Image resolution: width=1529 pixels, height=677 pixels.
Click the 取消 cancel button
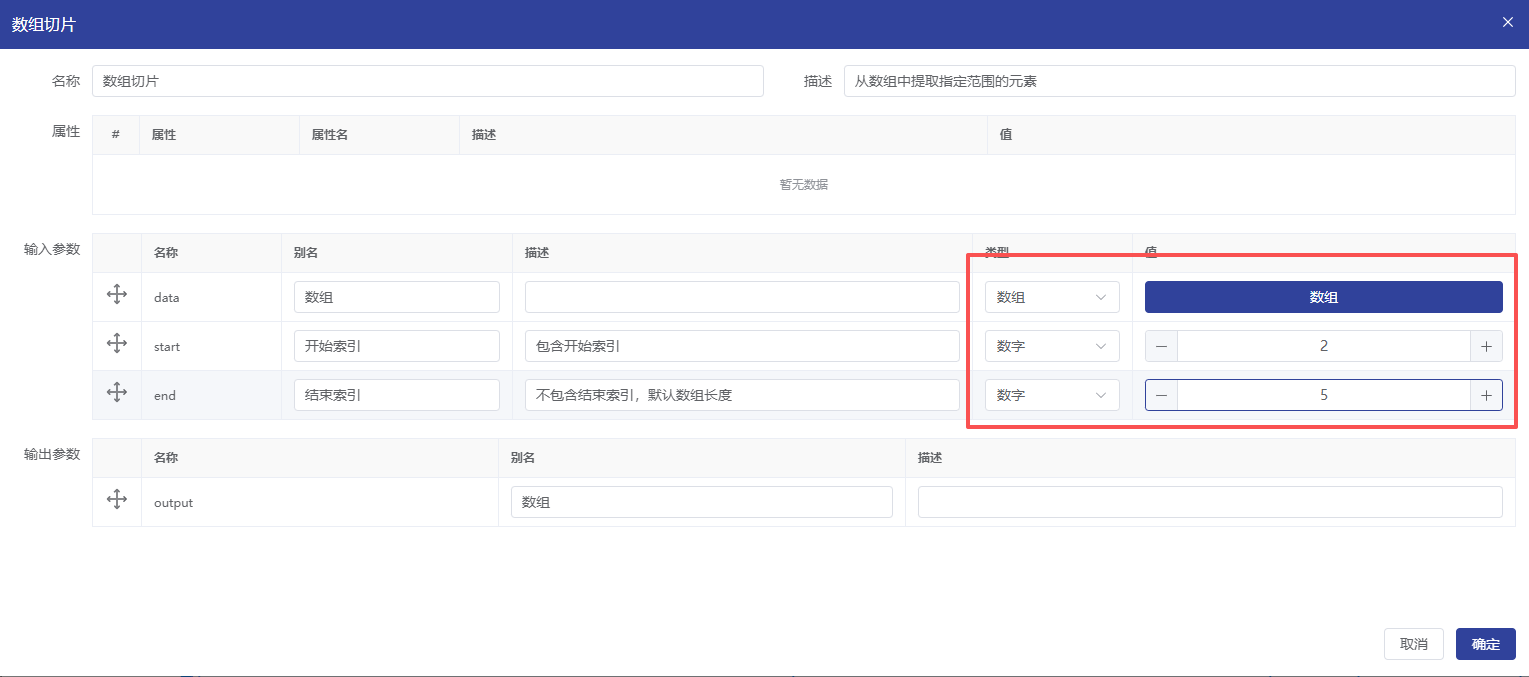1413,644
